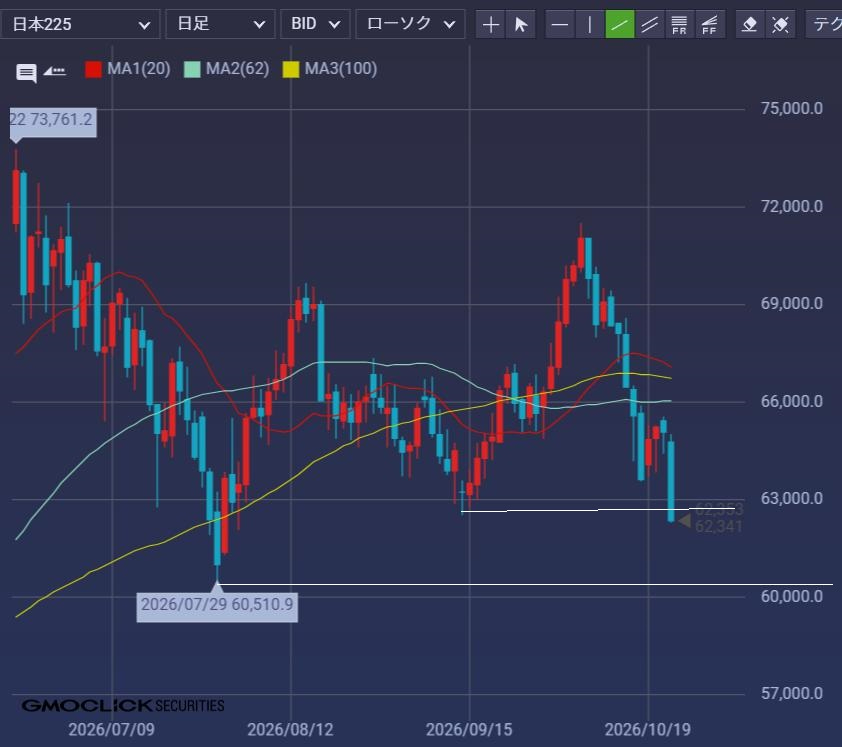Select the parallel channel line tool
The image size is (842, 747).
click(650, 24)
